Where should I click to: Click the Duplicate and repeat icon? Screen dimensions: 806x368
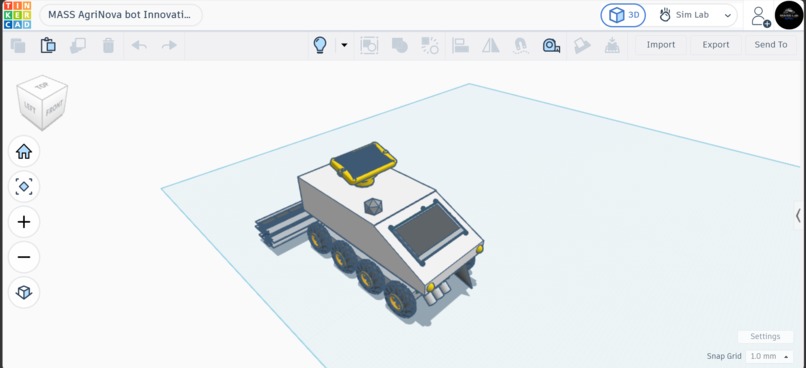click(78, 45)
